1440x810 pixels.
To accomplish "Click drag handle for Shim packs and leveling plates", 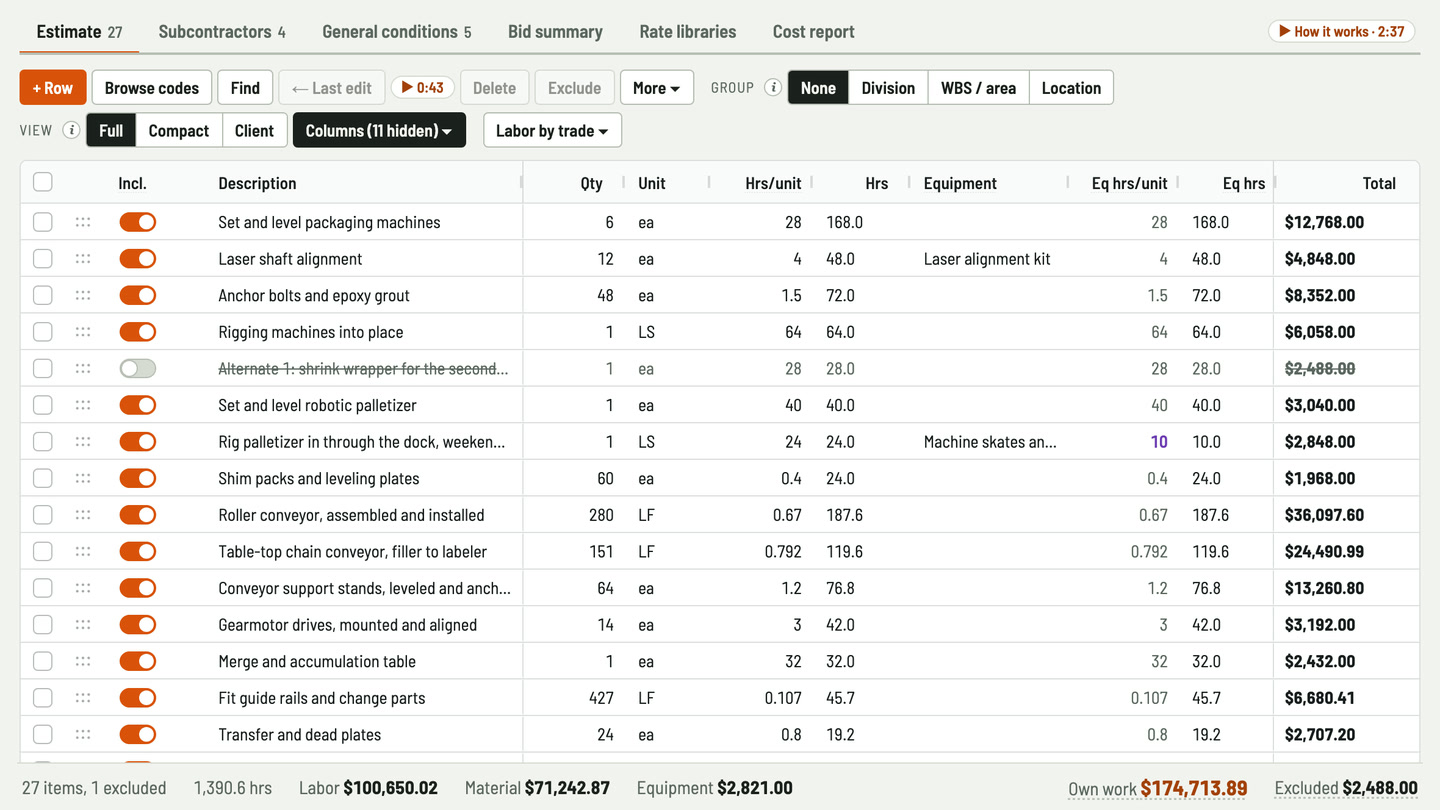I will tap(83, 478).
